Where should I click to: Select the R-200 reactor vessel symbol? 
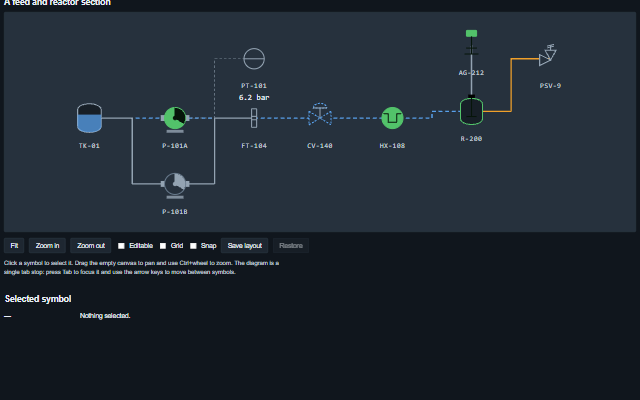click(471, 111)
